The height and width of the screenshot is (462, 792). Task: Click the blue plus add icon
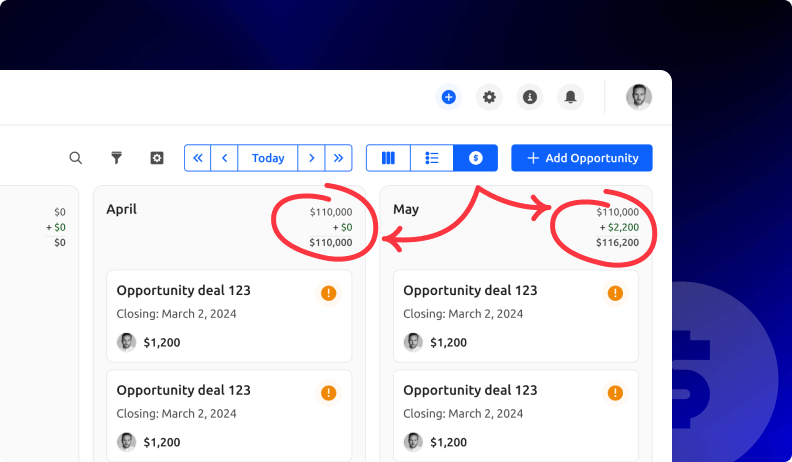(x=448, y=97)
